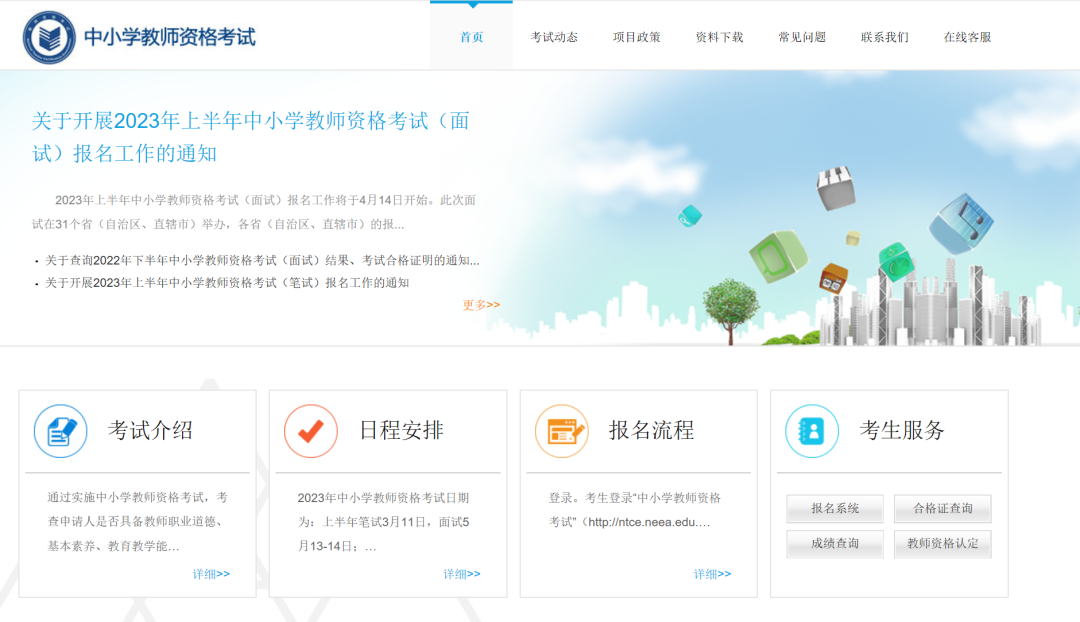Select the checkmark icon for 日程安排
This screenshot has height=622, width=1080.
[310, 430]
